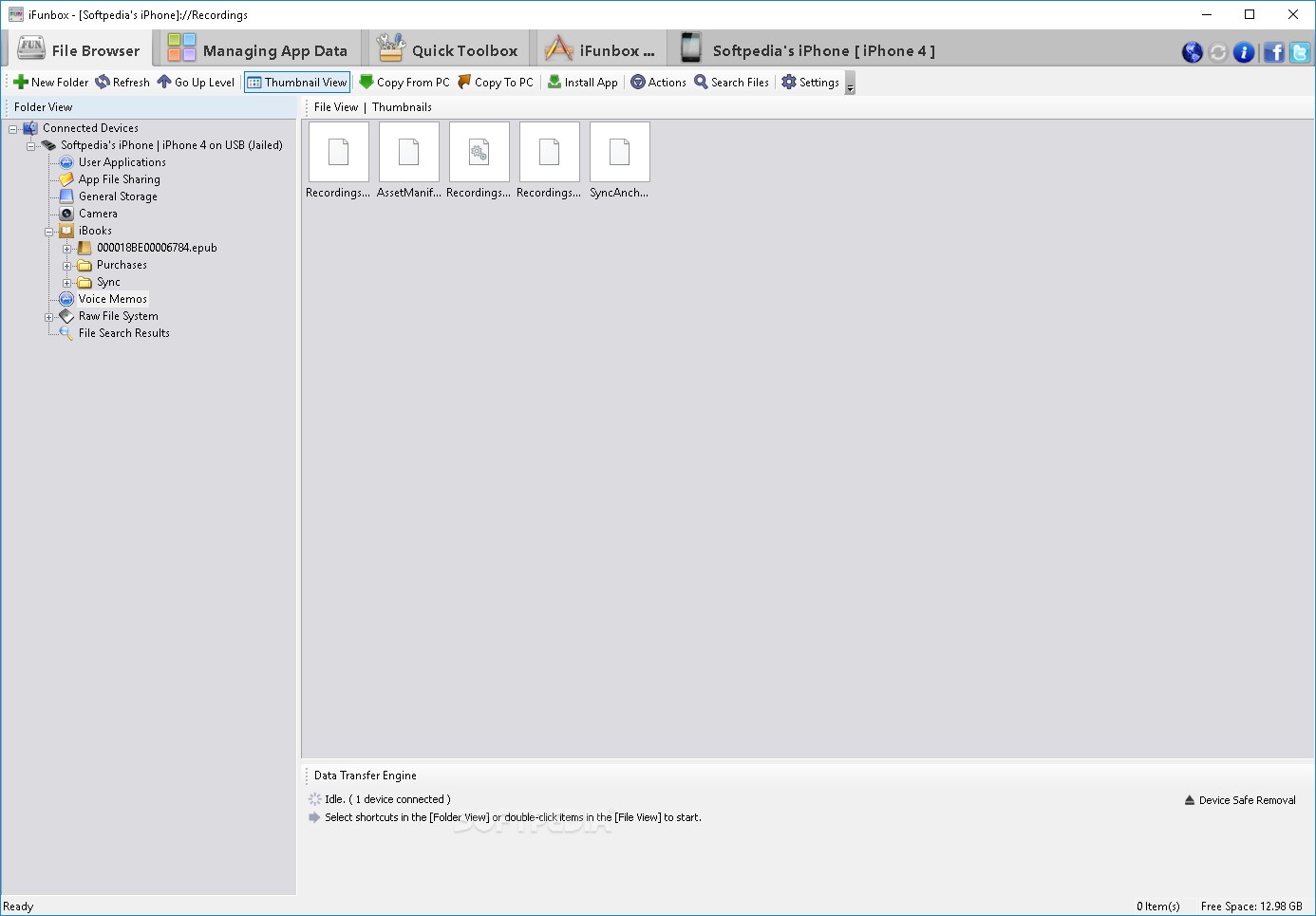Screen dimensions: 1316x916
Task: Select Raw File System item
Action: pos(118,316)
